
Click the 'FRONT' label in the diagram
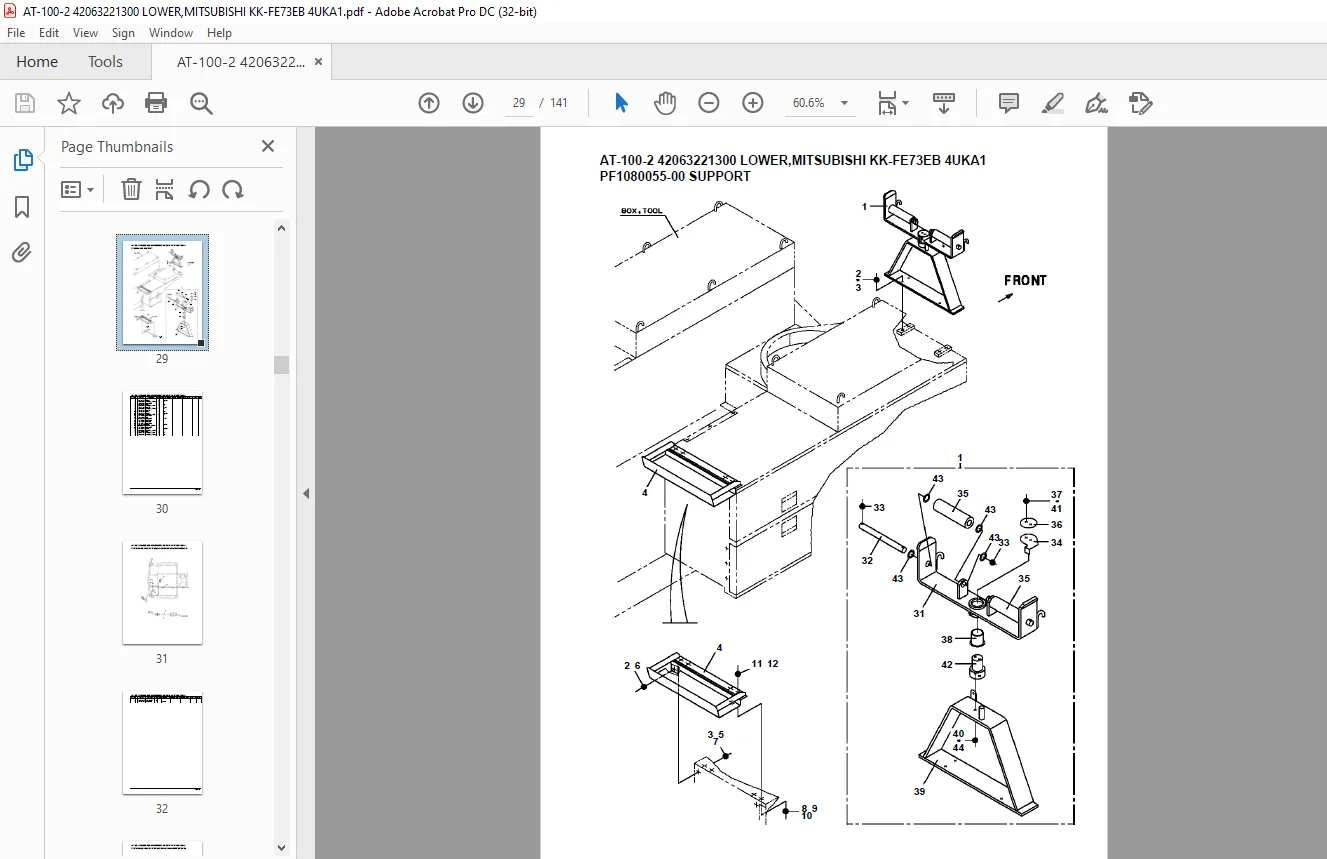[x=1025, y=280]
